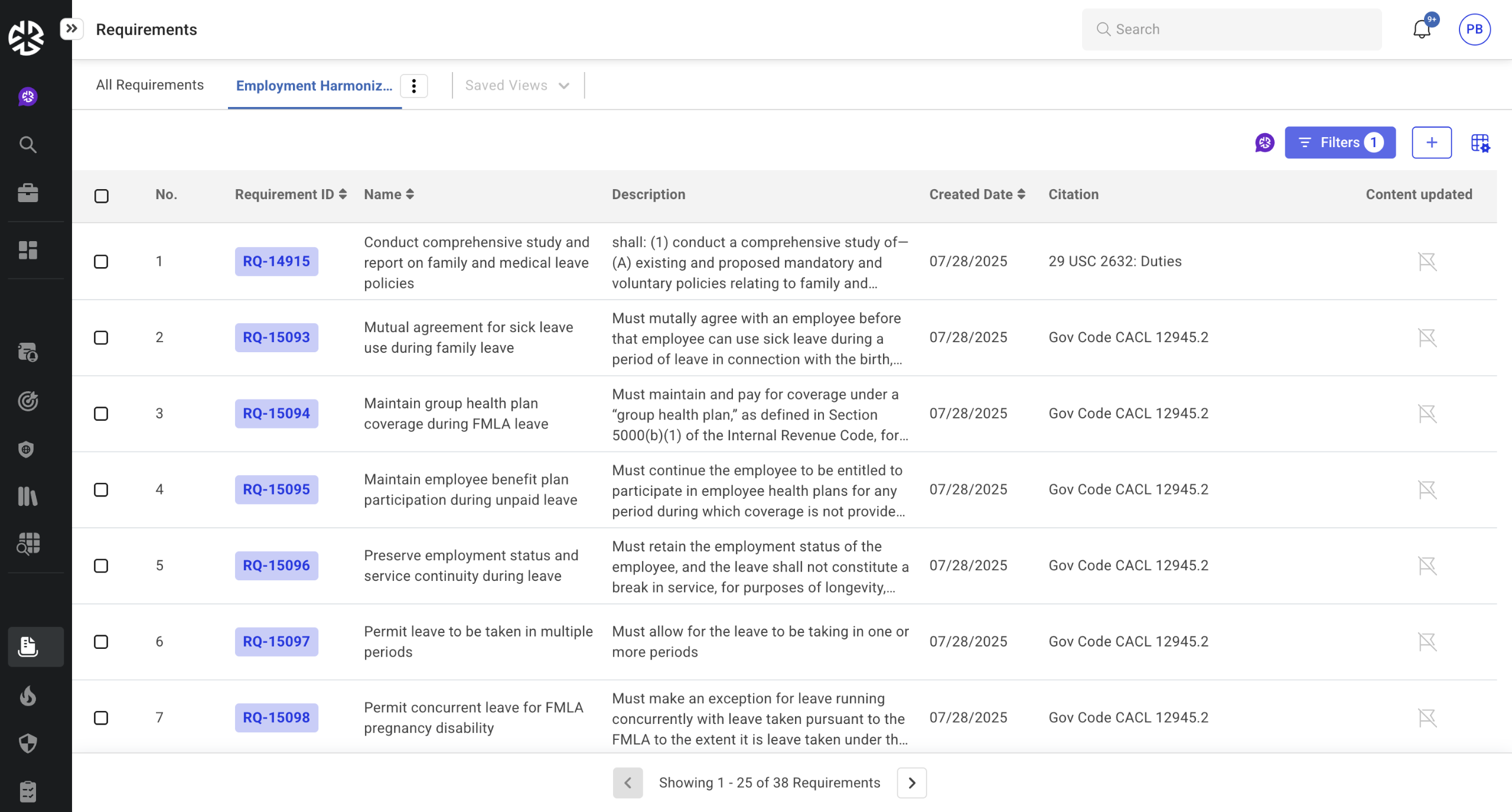Select the header select-all checkbox
1512x812 pixels.
102,196
